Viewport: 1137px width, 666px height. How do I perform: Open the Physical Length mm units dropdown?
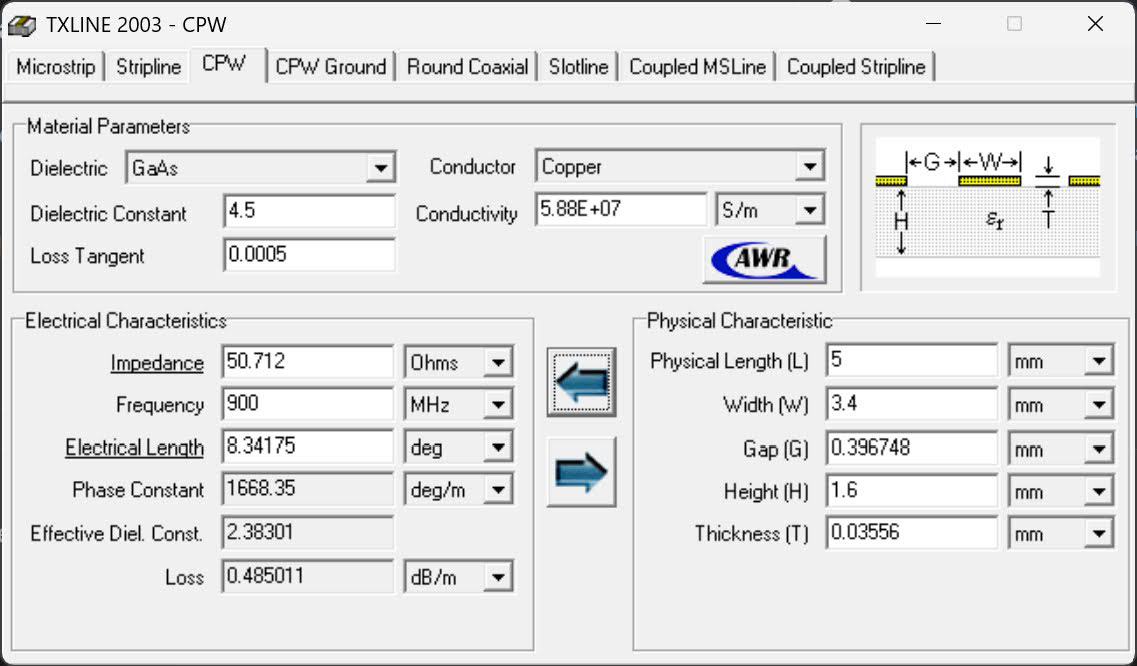coord(1099,361)
